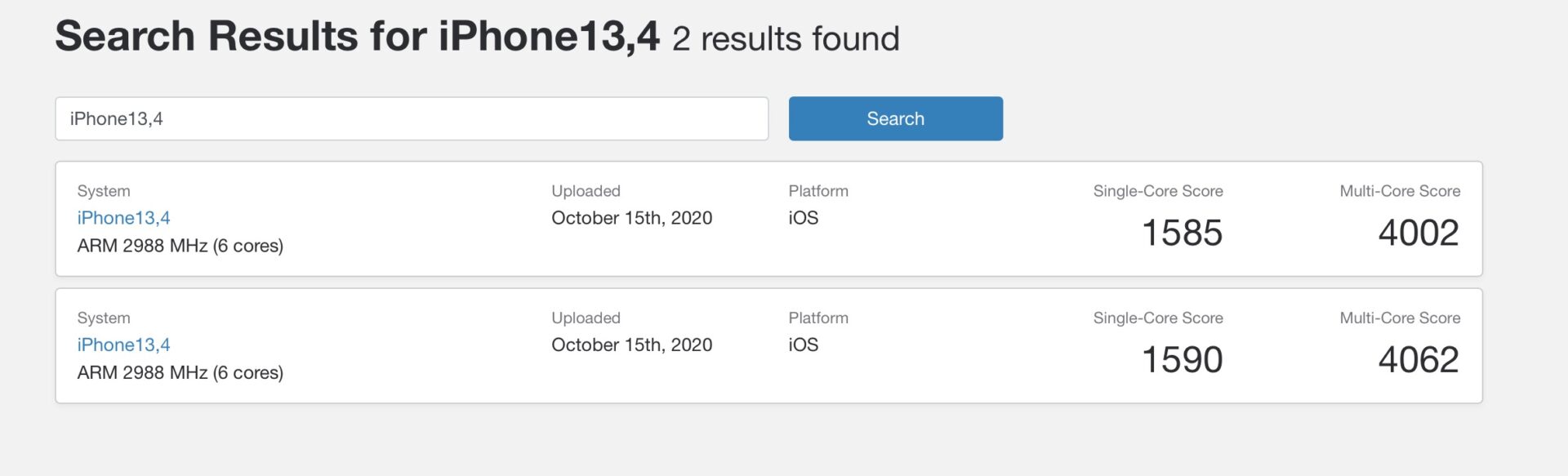Click ARM 2988 MHz text on first result

[180, 245]
